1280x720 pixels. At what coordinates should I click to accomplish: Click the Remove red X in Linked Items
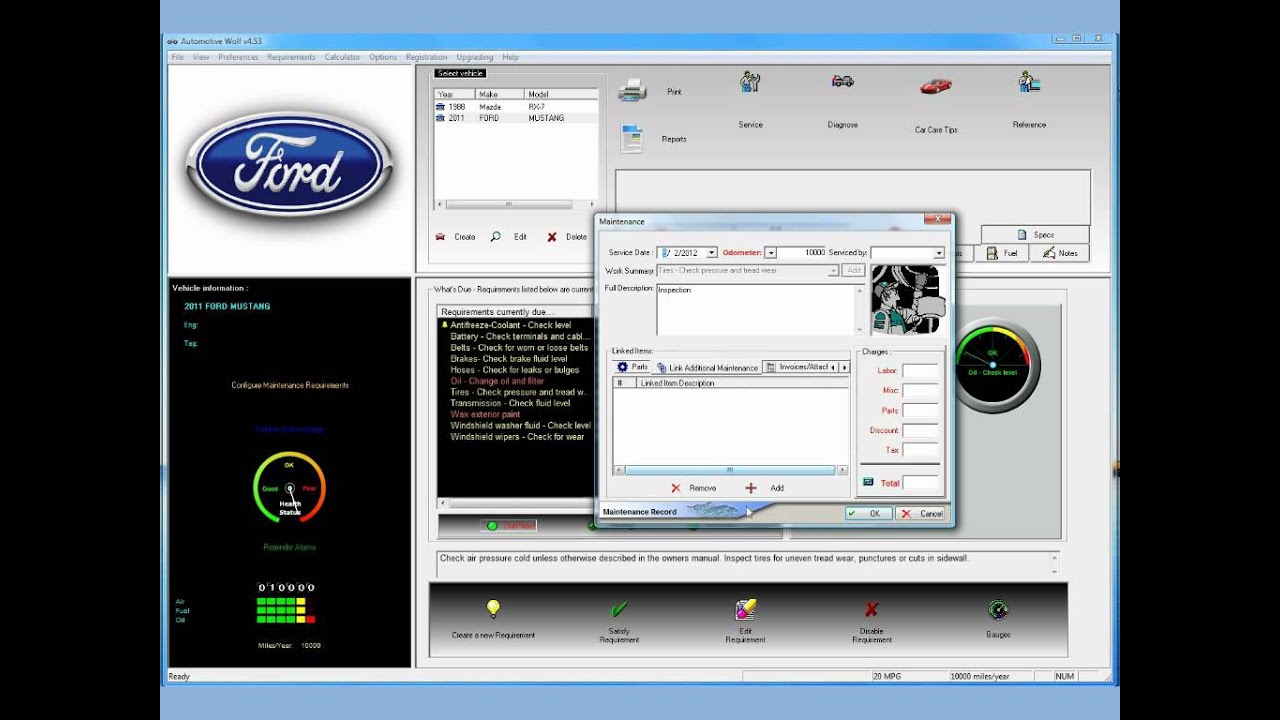coord(676,488)
